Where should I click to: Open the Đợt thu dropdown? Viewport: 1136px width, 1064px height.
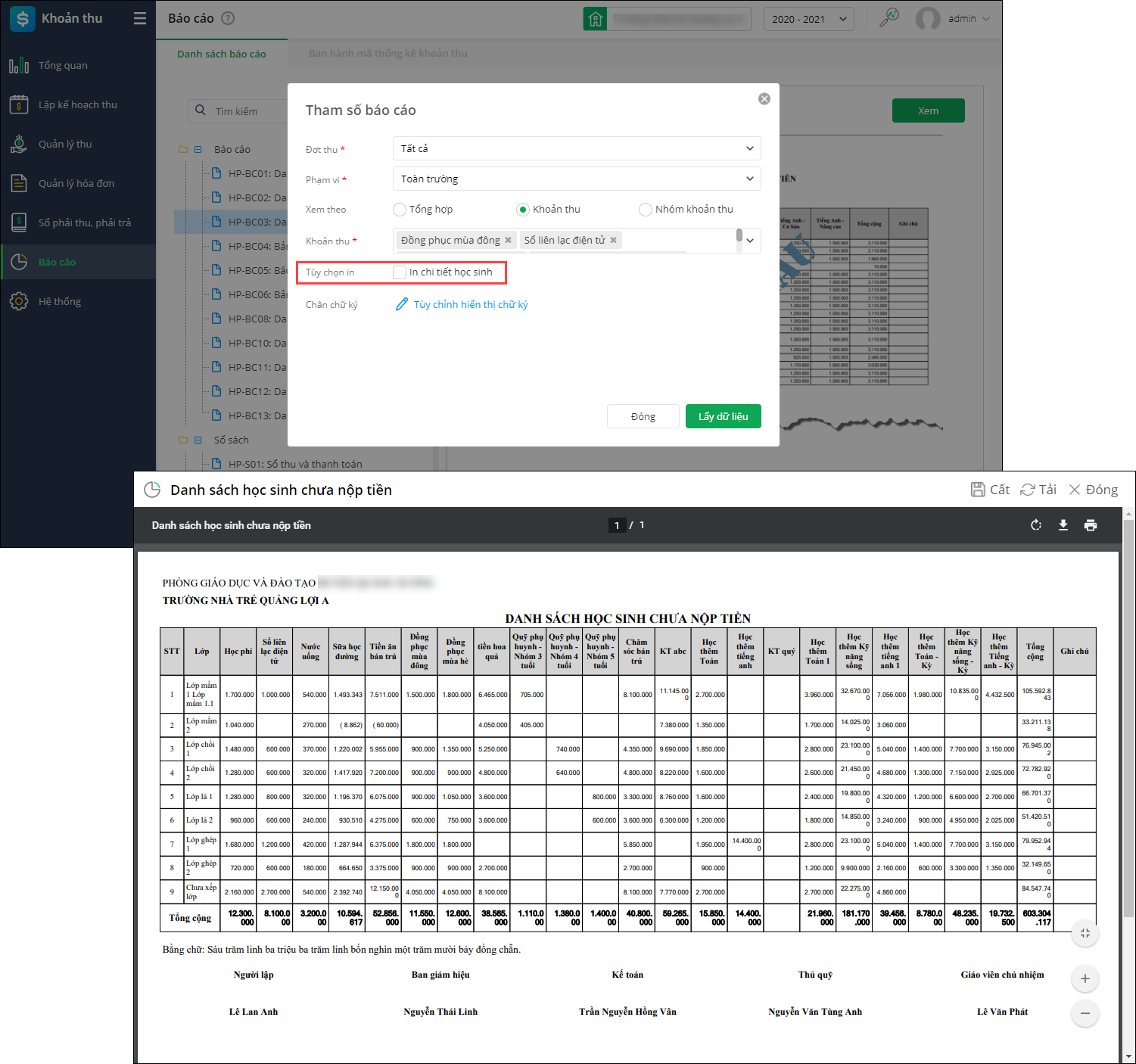(577, 148)
